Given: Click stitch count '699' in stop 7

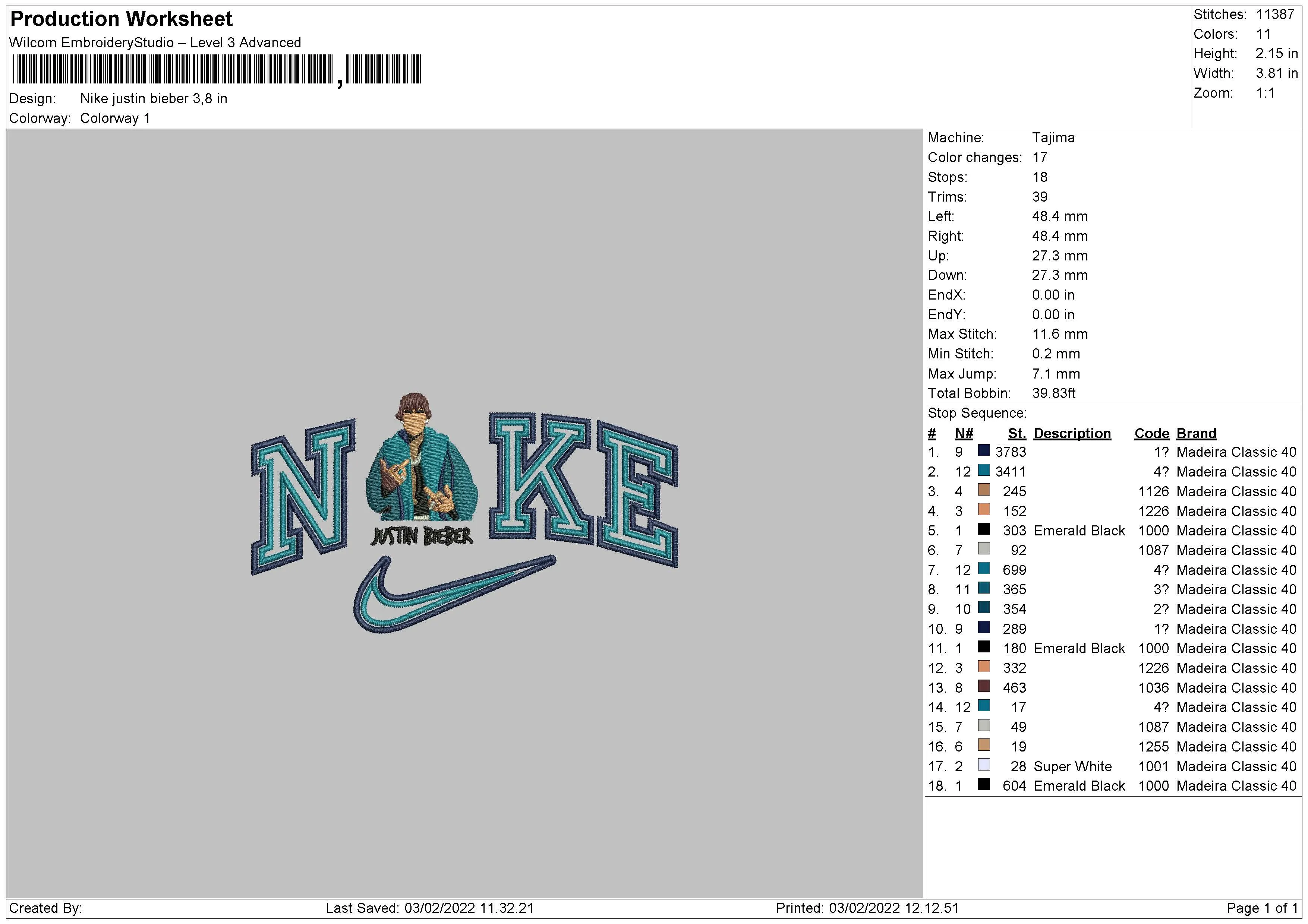Looking at the screenshot, I should [1015, 570].
